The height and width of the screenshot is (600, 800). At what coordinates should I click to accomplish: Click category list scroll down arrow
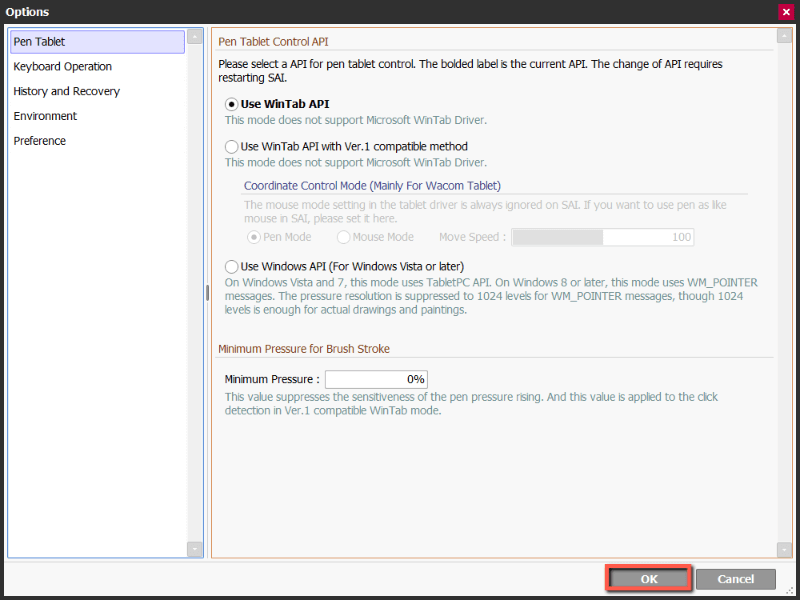point(194,549)
